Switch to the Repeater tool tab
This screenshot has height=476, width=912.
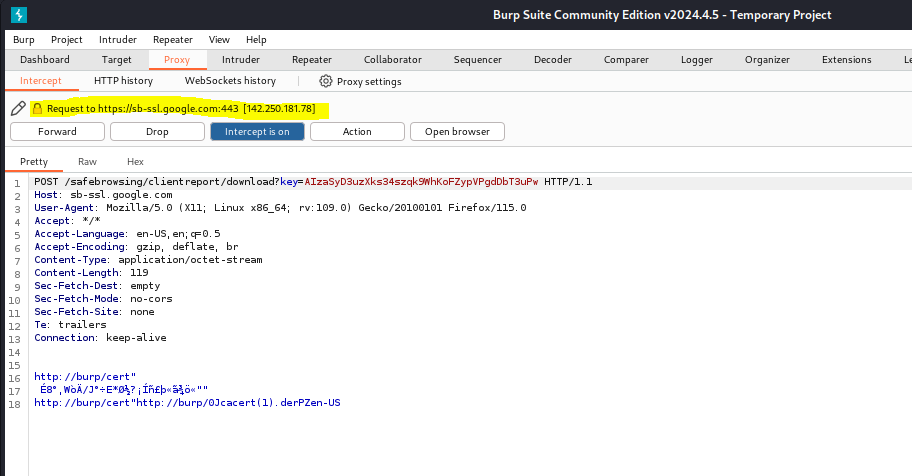coord(312,59)
